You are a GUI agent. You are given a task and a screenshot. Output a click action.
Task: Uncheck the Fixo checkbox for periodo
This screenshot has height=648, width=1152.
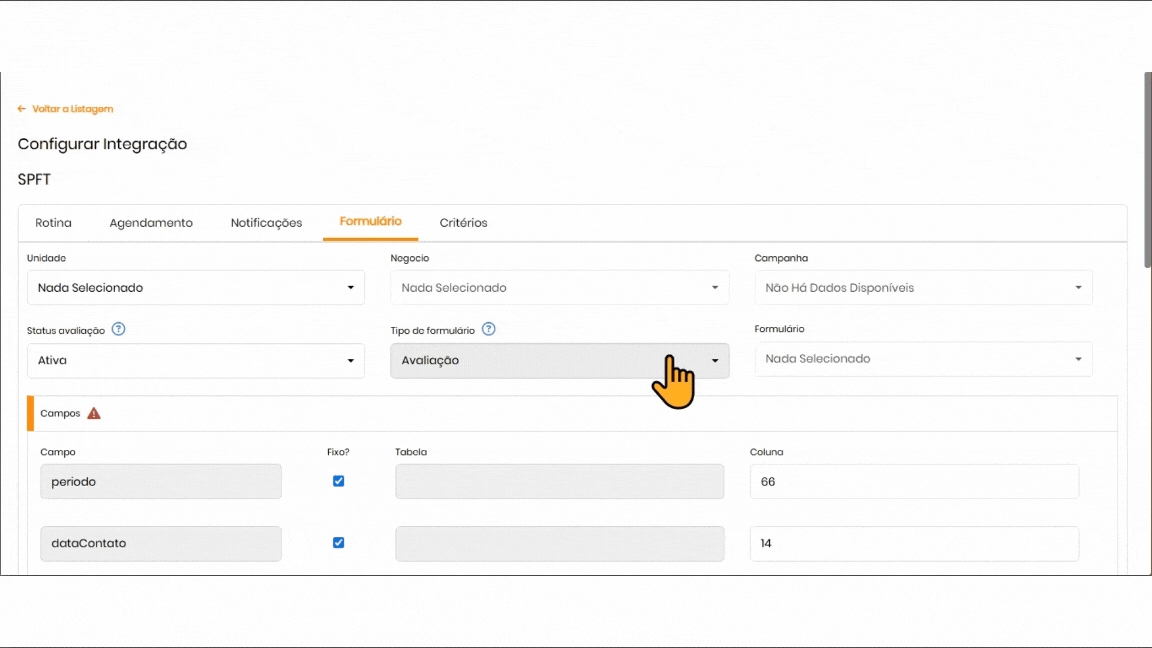click(x=338, y=481)
